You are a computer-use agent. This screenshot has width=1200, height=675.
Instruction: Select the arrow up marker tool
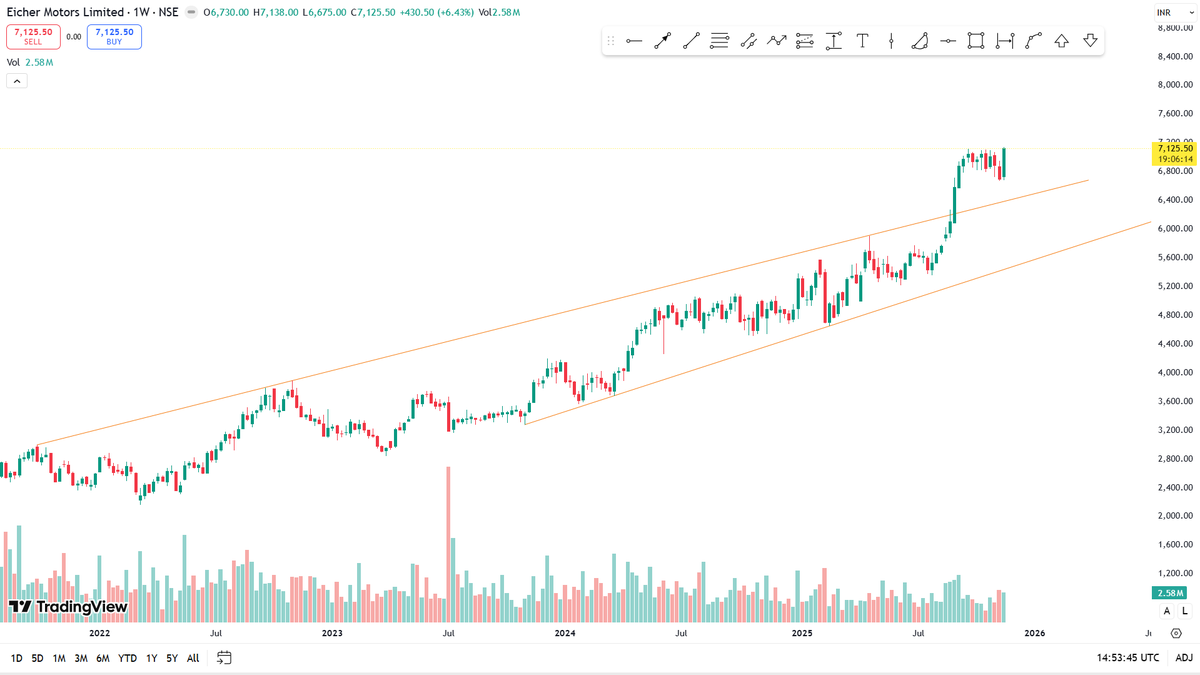1062,41
